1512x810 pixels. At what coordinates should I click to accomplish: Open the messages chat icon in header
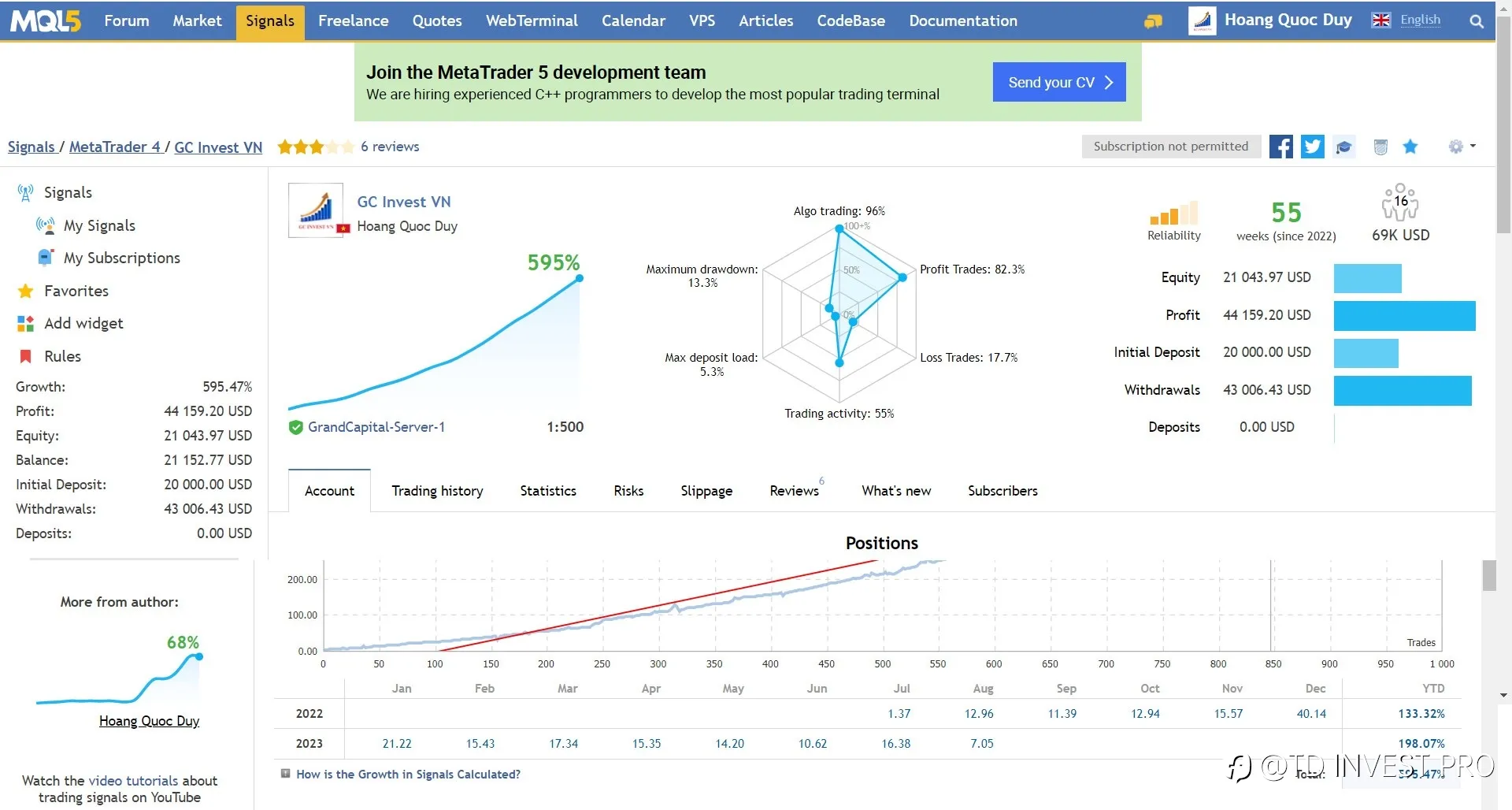tap(1153, 21)
